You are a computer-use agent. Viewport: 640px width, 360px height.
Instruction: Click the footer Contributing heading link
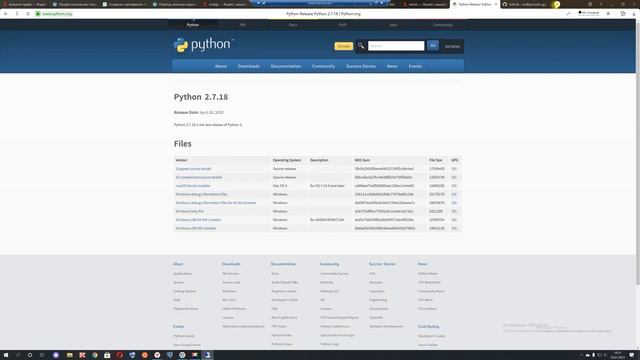coord(429,327)
